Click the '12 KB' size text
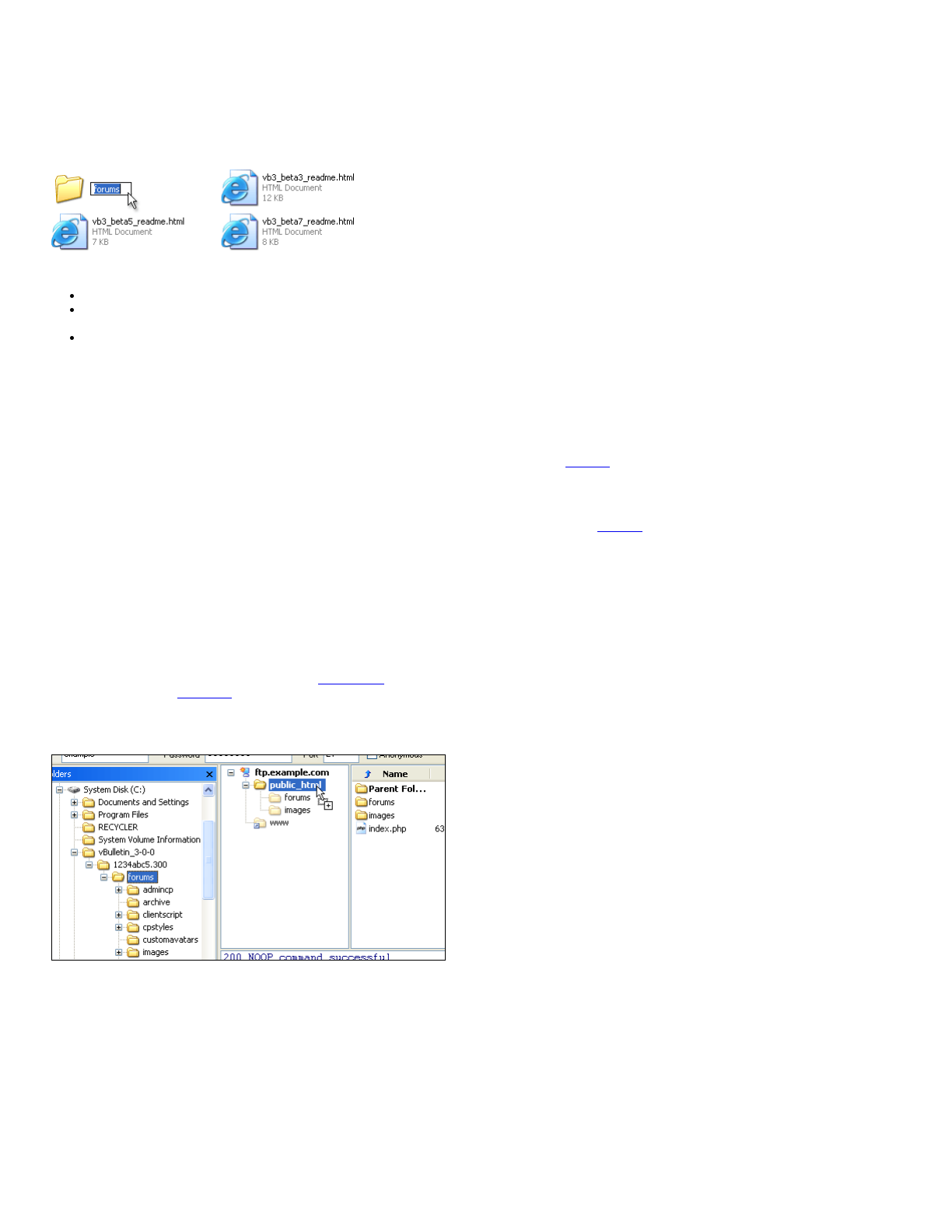This screenshot has height=1232, width=952. coord(272,198)
